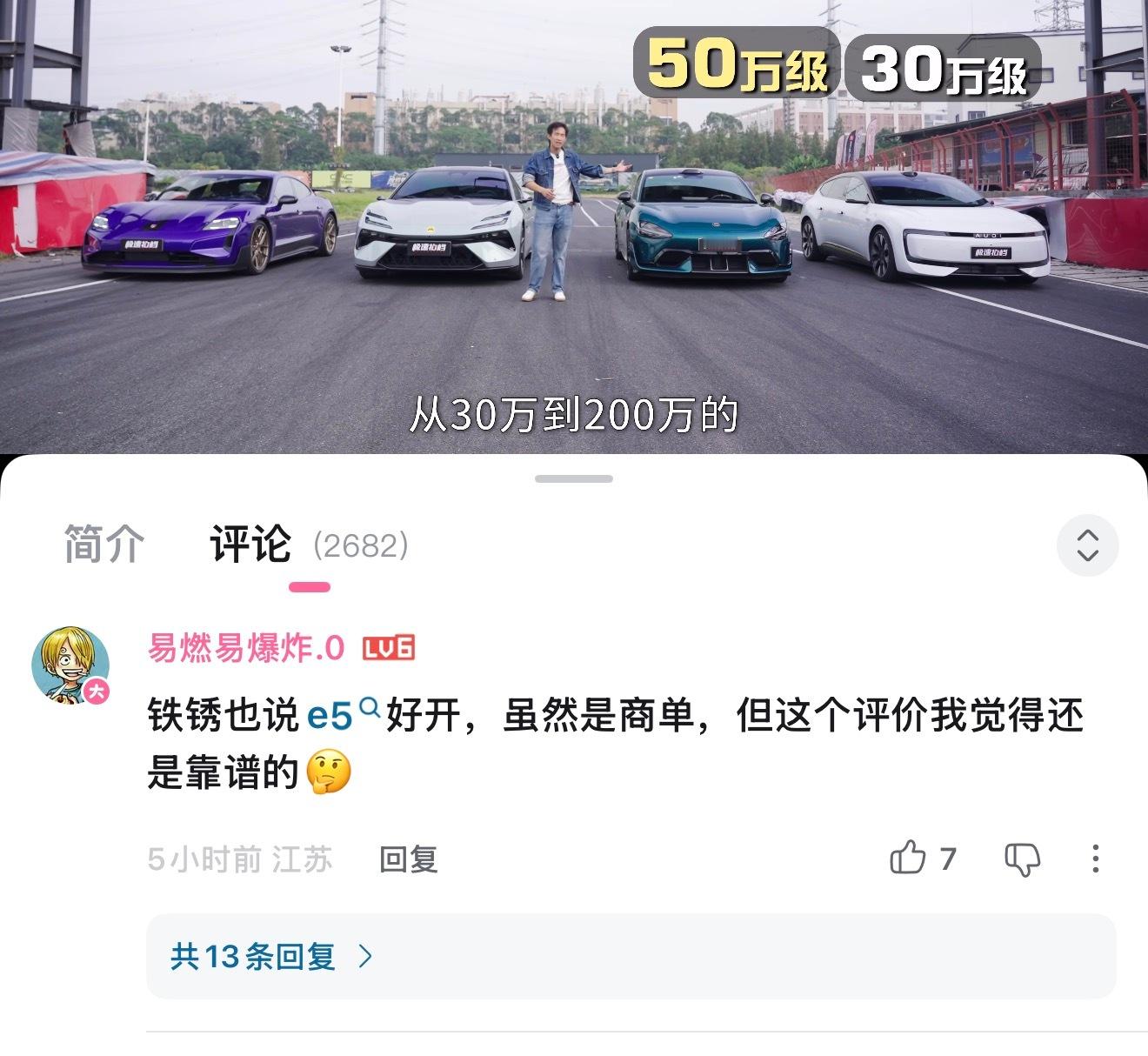Image resolution: width=1148 pixels, height=1056 pixels.
Task: Tap the thinking emoji in the comment
Action: [x=330, y=772]
